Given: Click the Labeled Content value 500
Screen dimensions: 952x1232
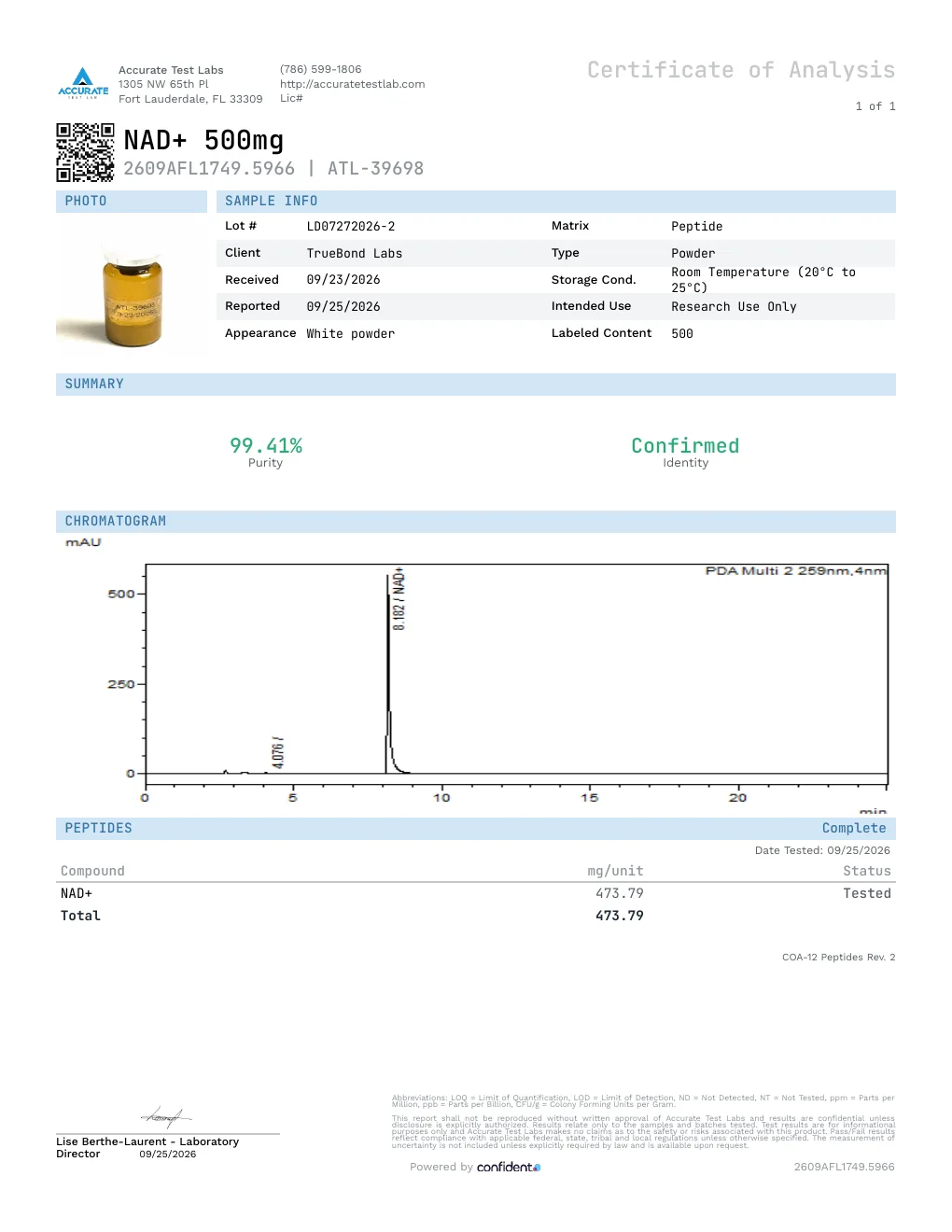Looking at the screenshot, I should coord(682,334).
